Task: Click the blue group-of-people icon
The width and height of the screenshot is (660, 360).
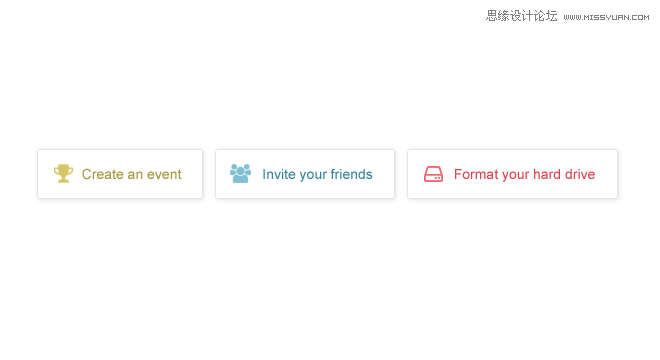Action: [x=240, y=173]
